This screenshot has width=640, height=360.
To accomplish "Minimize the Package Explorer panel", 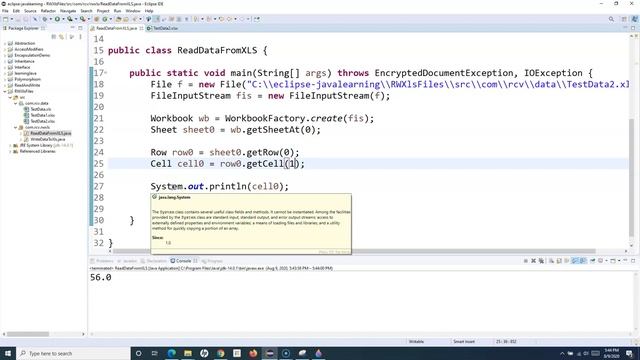I will (x=72, y=28).
